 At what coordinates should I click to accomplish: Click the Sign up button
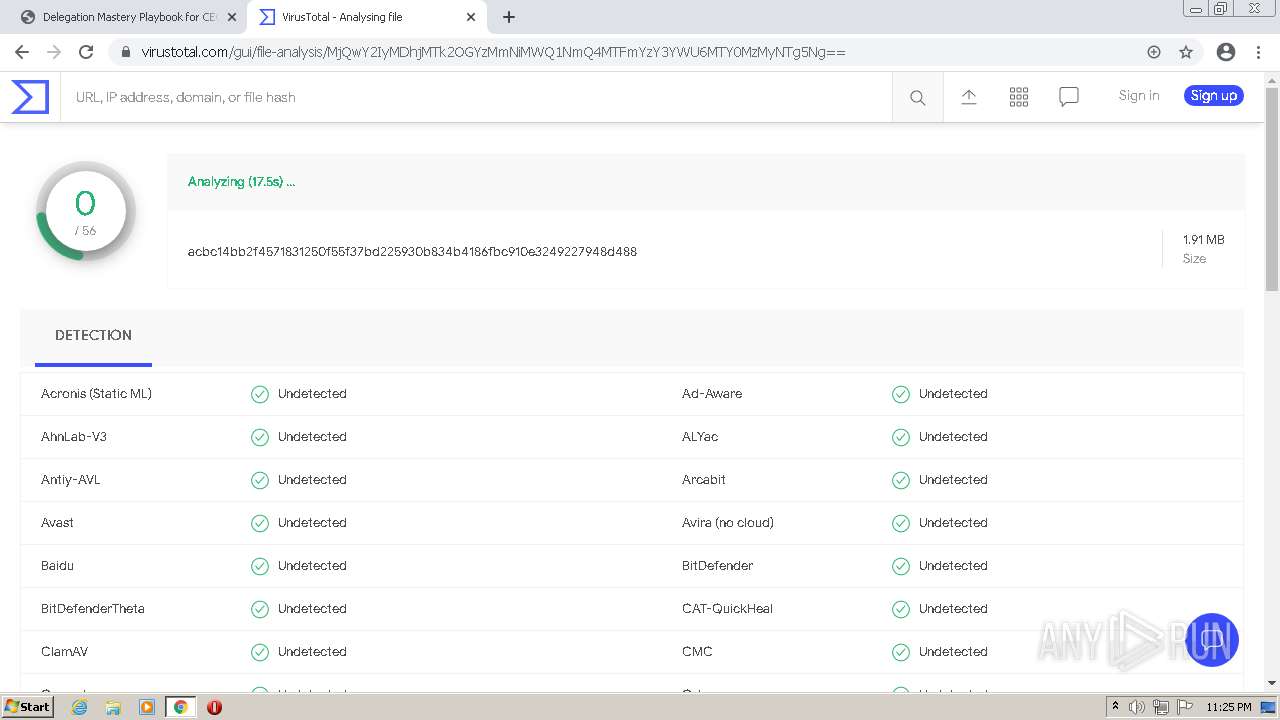click(1214, 96)
